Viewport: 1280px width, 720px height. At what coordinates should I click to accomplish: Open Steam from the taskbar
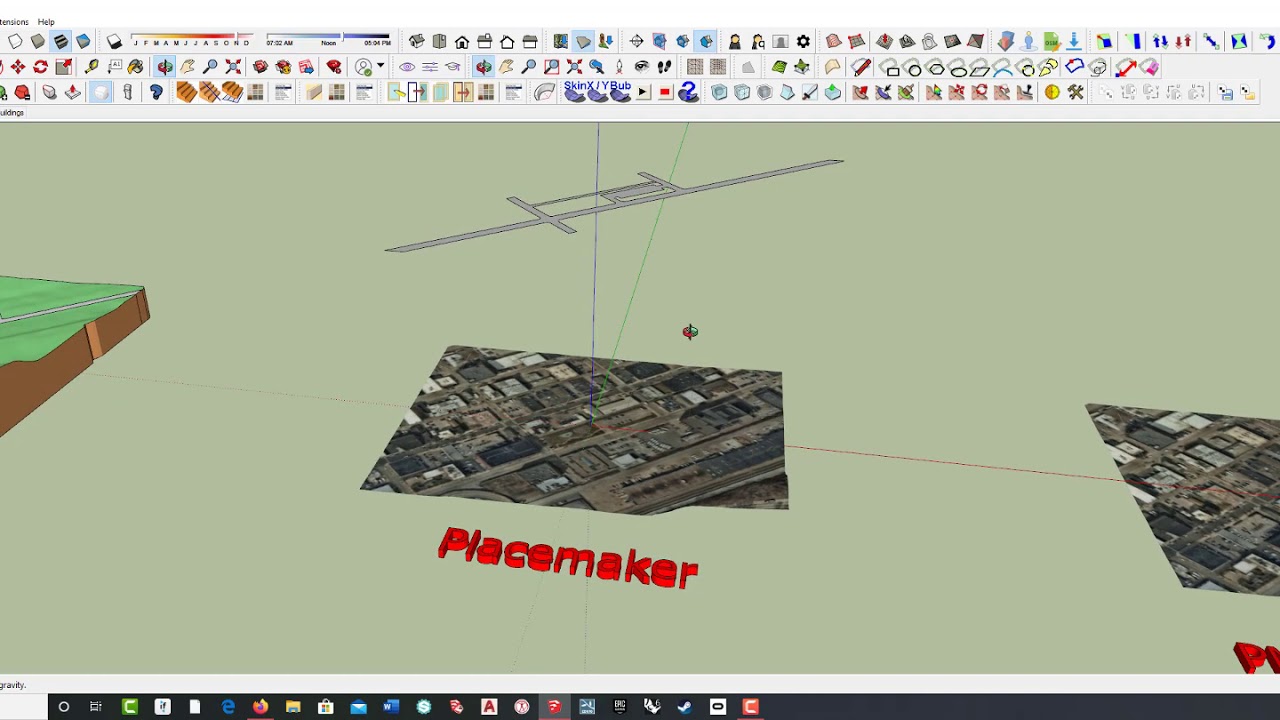point(685,707)
